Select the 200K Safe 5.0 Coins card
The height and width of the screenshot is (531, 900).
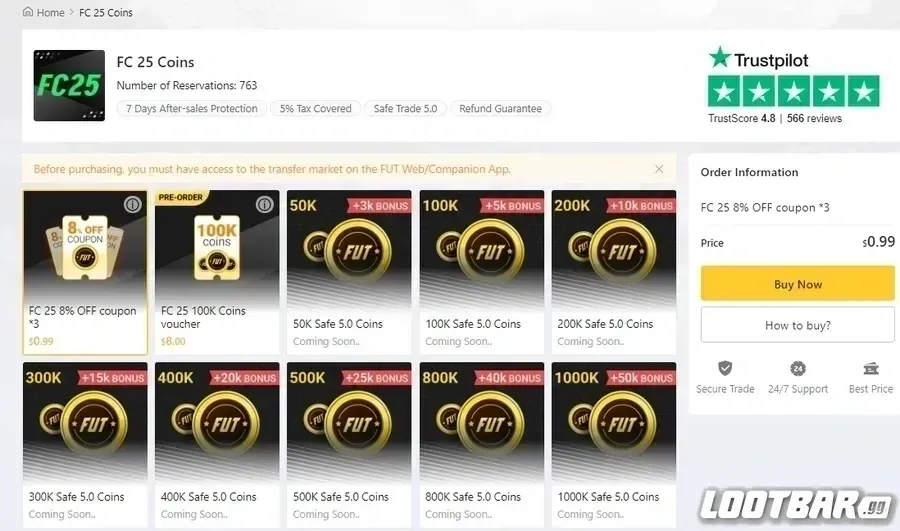(614, 272)
